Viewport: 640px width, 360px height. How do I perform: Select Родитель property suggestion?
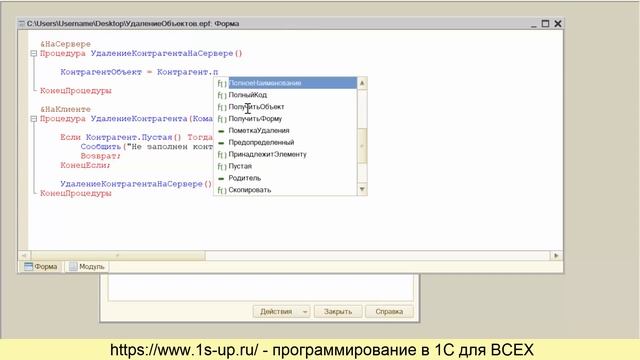point(244,178)
